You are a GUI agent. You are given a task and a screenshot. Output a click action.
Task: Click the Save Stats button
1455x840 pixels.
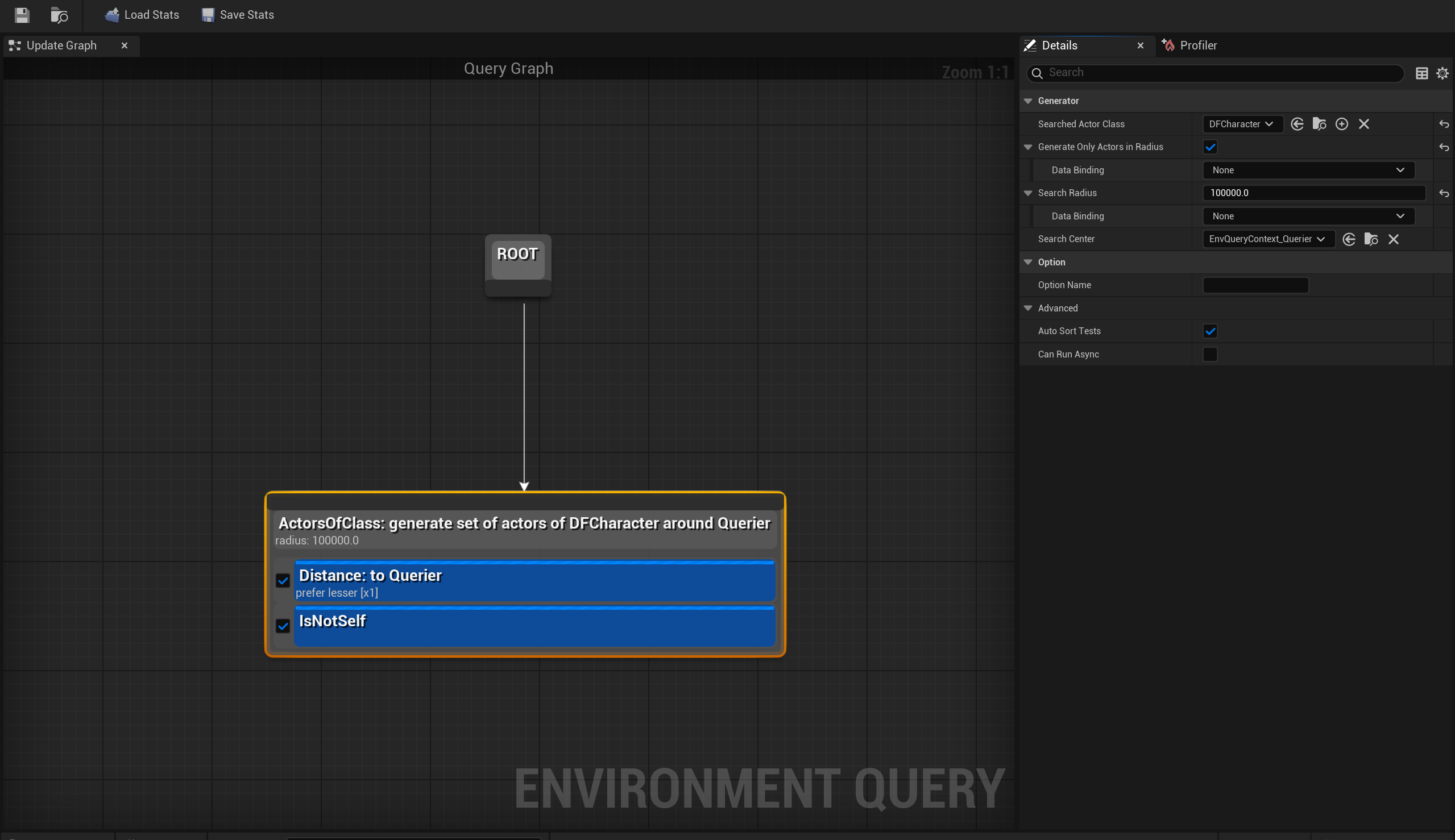238,15
